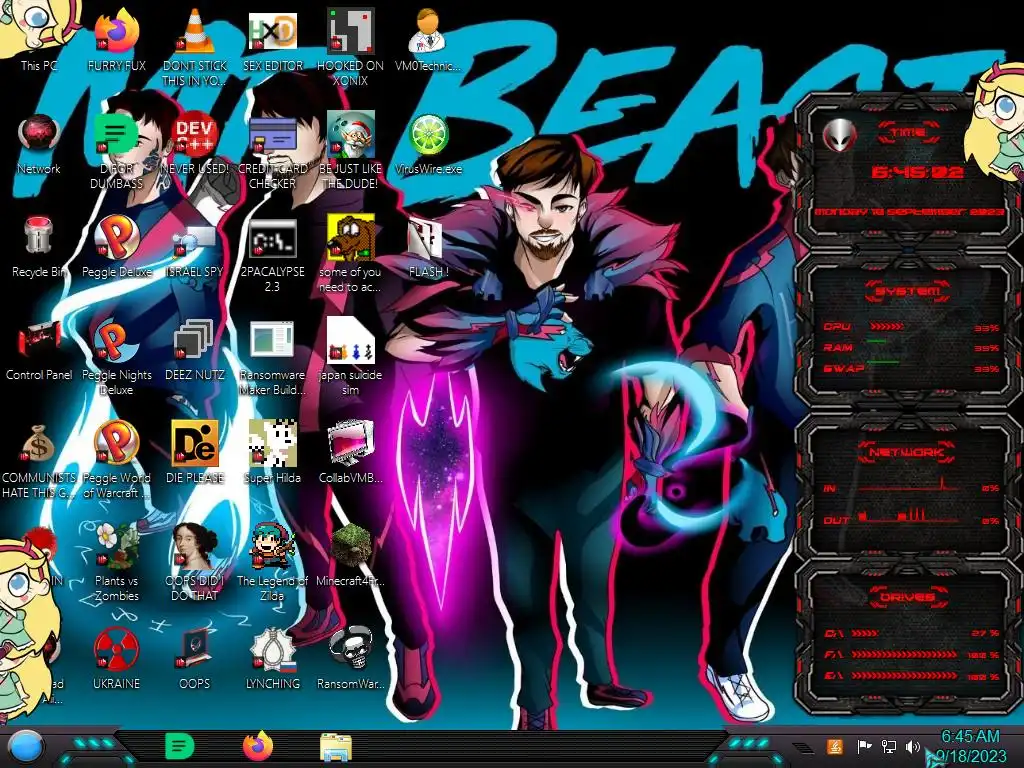Select the BE JUST LIKE THE DUDE! icon
Image resolution: width=1024 pixels, height=768 pixels.
[351, 150]
